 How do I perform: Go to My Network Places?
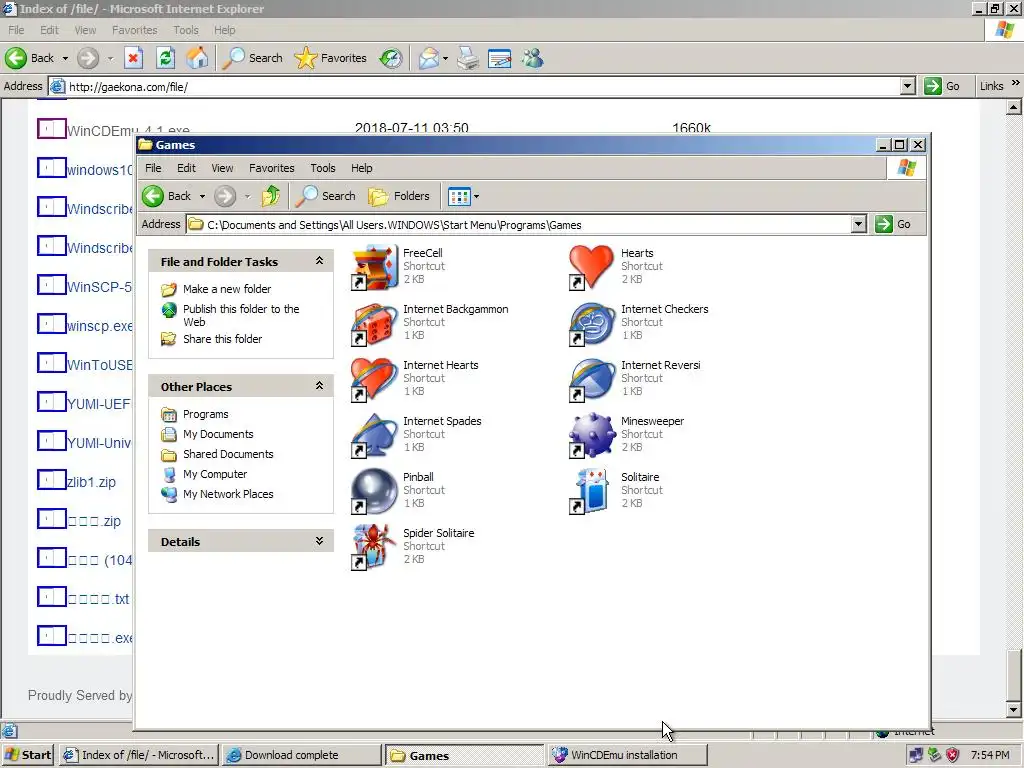pos(228,494)
